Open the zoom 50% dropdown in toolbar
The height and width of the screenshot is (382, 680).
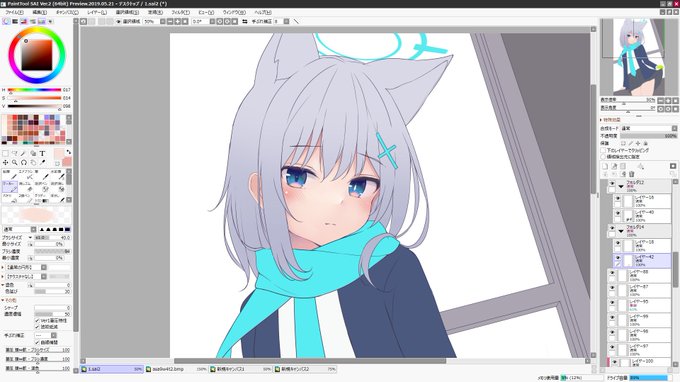(x=163, y=21)
